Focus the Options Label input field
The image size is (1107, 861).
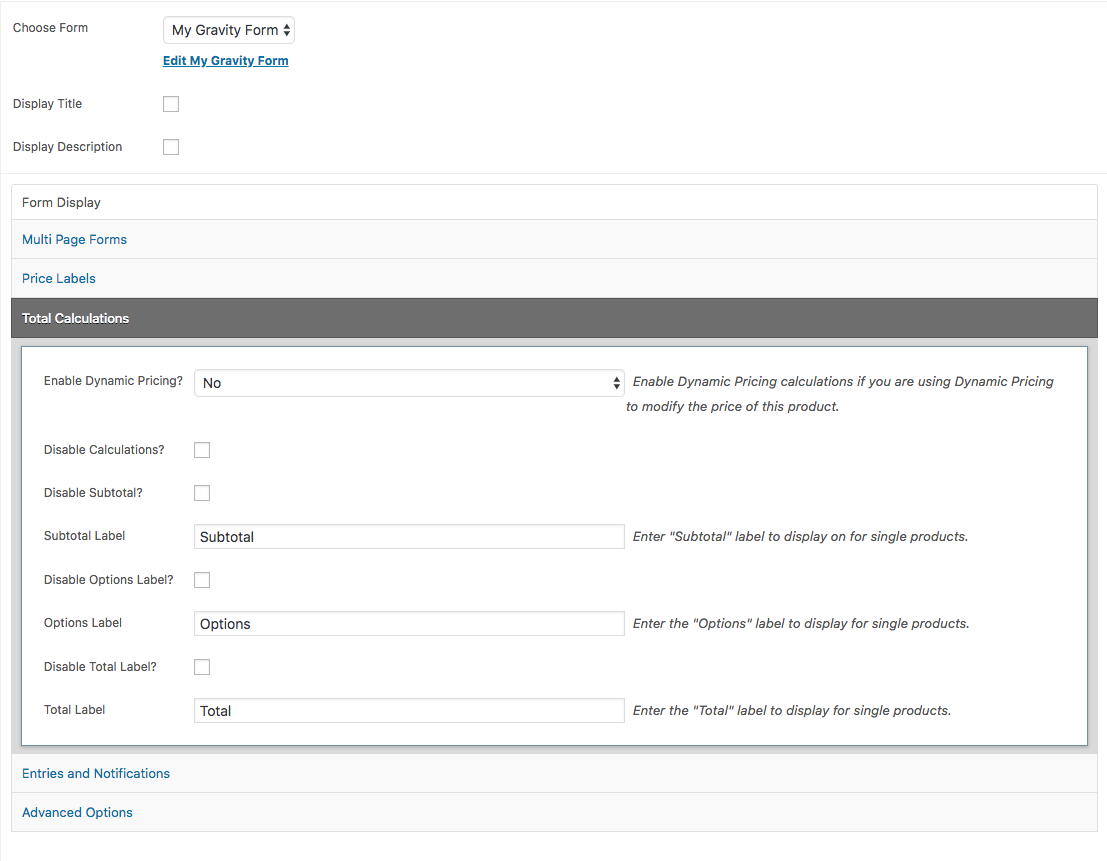[x=409, y=624]
